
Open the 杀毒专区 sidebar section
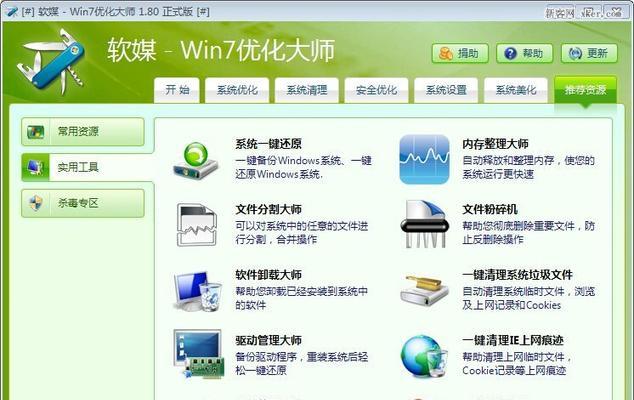coord(83,203)
